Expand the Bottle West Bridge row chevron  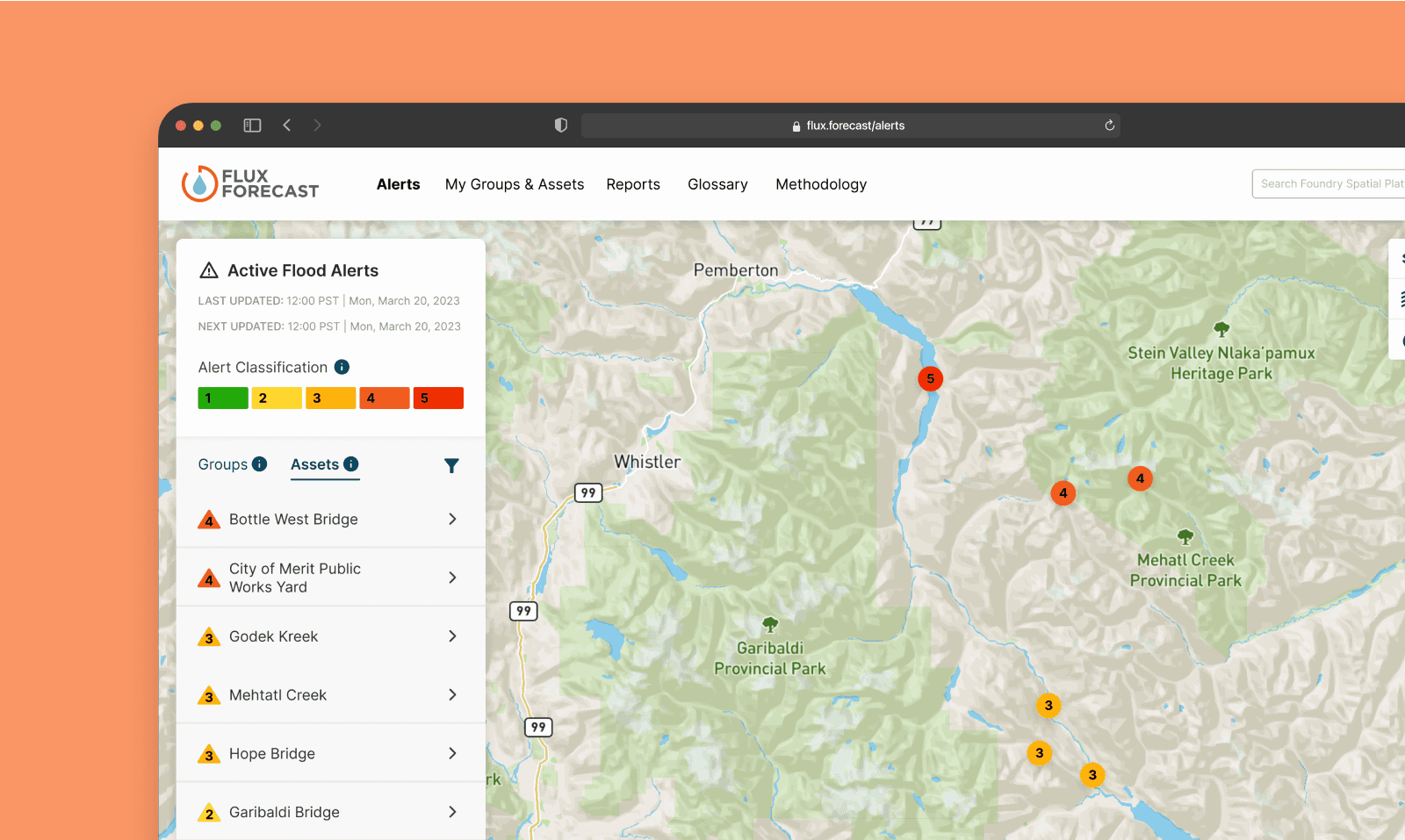click(x=452, y=519)
